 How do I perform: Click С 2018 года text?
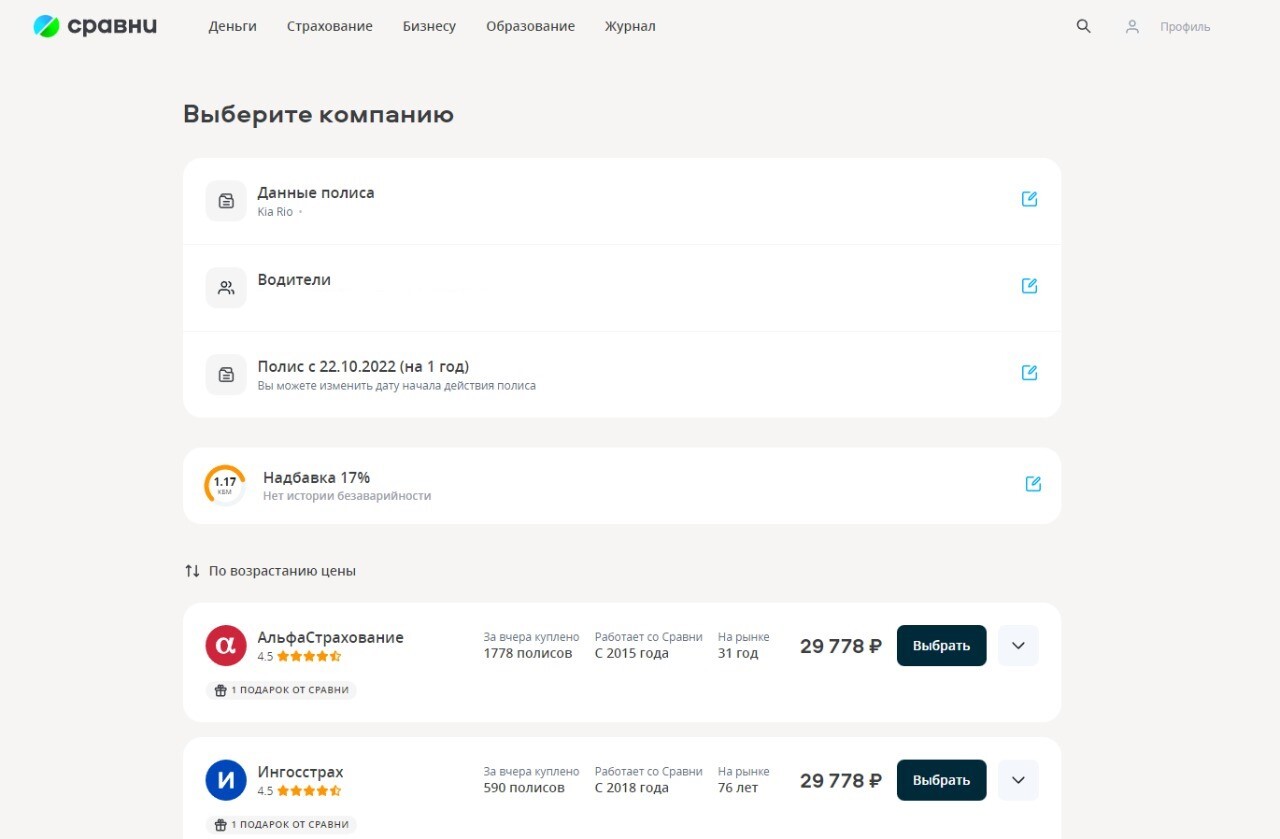(631, 788)
